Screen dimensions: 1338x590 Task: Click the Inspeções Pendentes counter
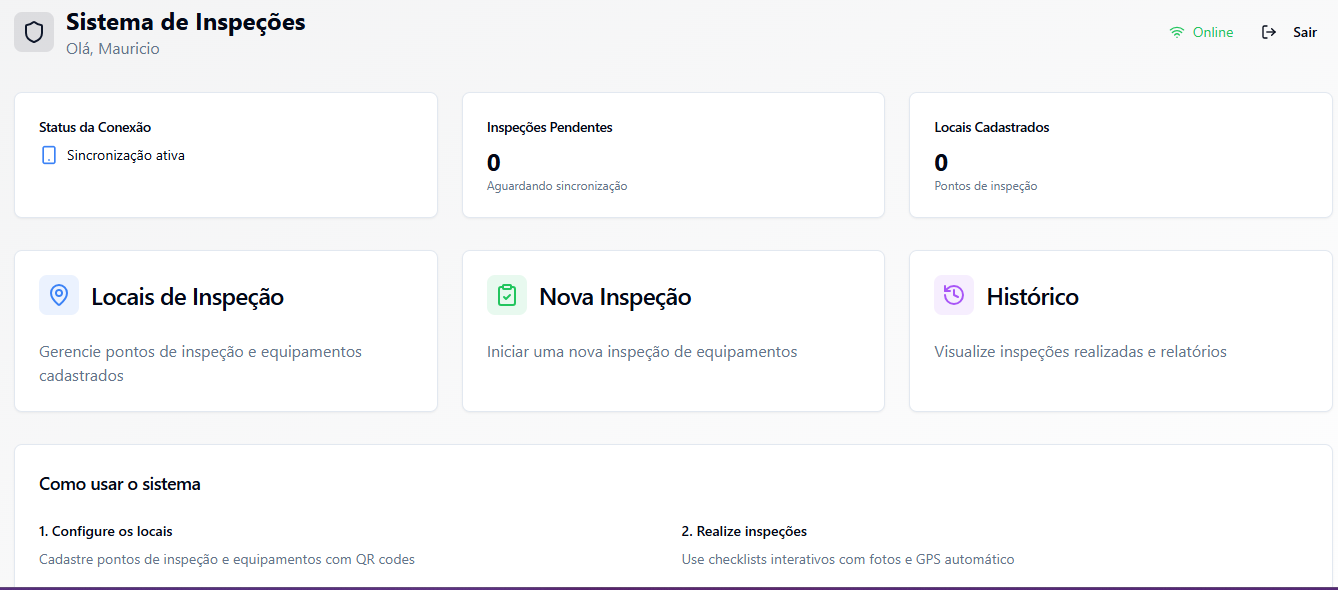tap(492, 162)
